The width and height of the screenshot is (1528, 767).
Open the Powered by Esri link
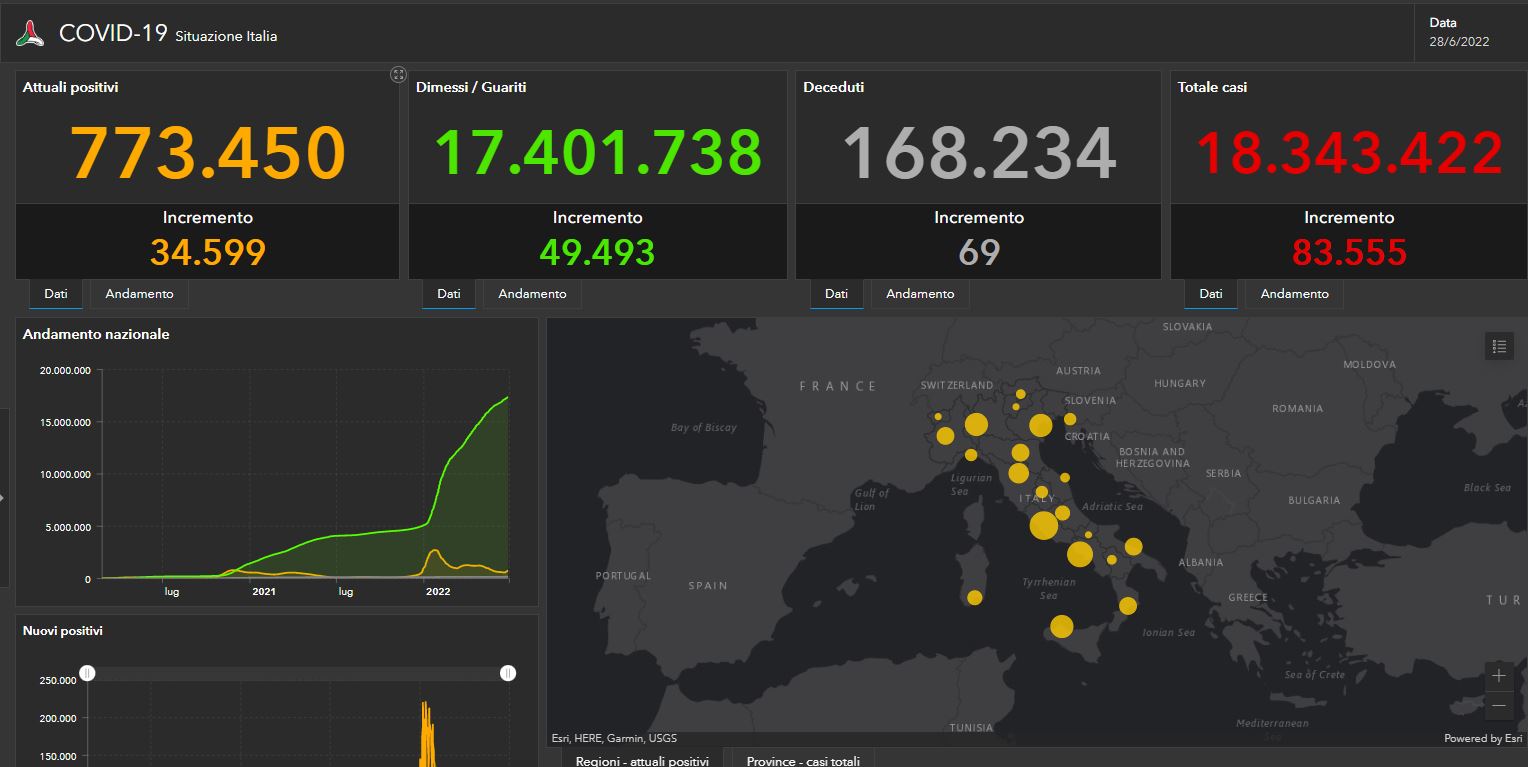1483,739
